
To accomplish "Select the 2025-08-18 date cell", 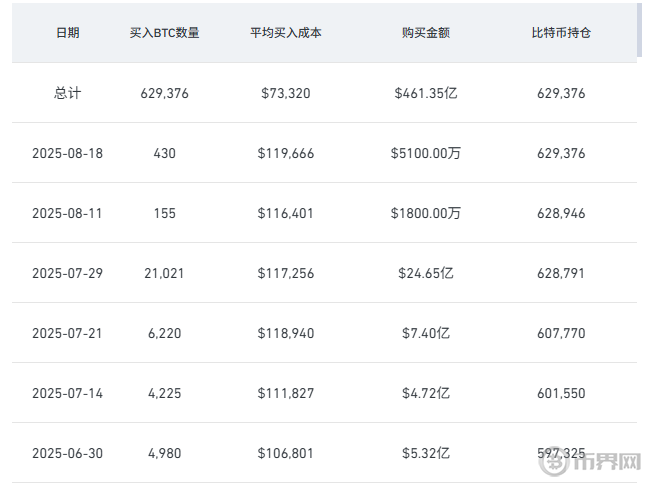I will [68, 153].
